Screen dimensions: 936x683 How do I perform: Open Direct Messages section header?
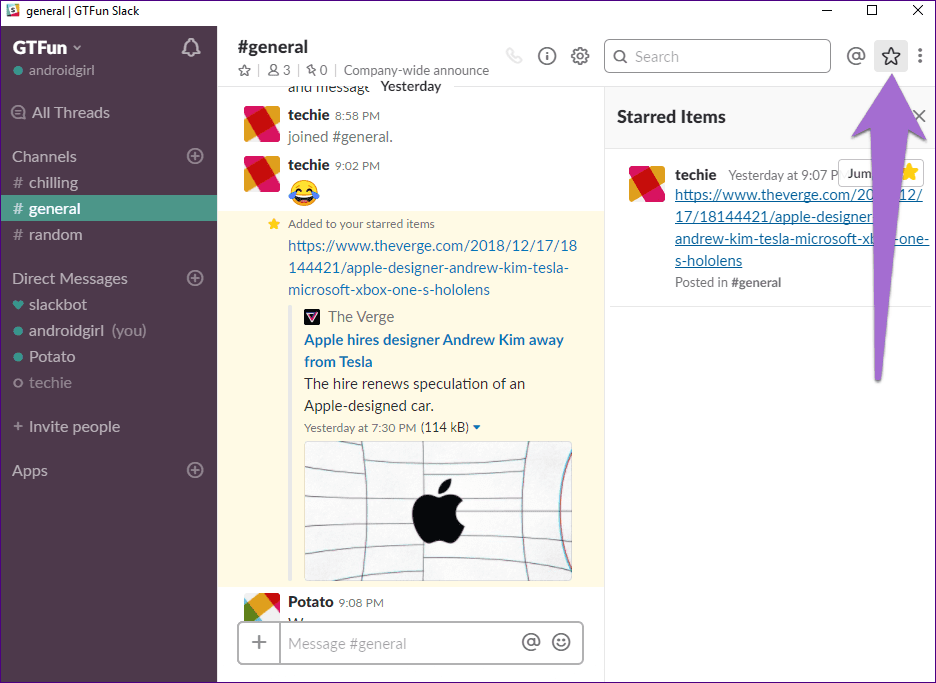[x=70, y=278]
